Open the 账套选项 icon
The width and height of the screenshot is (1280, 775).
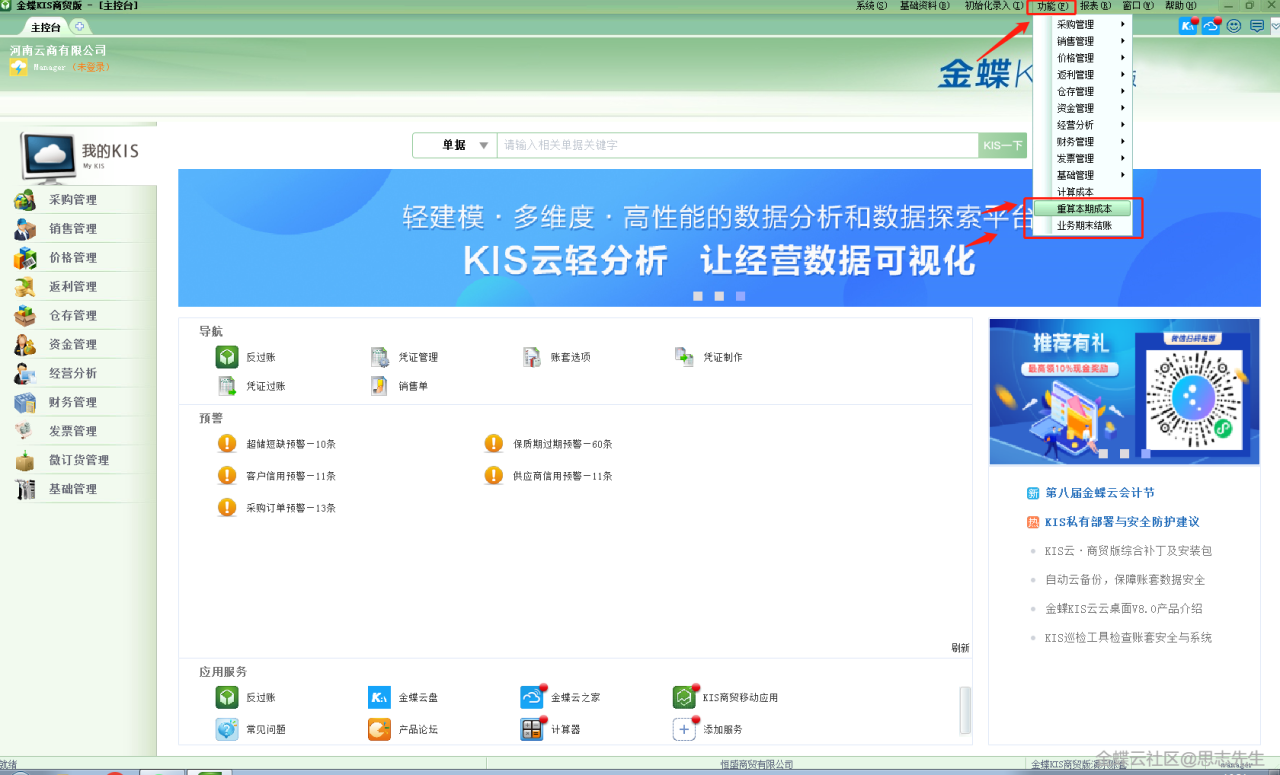click(x=532, y=357)
